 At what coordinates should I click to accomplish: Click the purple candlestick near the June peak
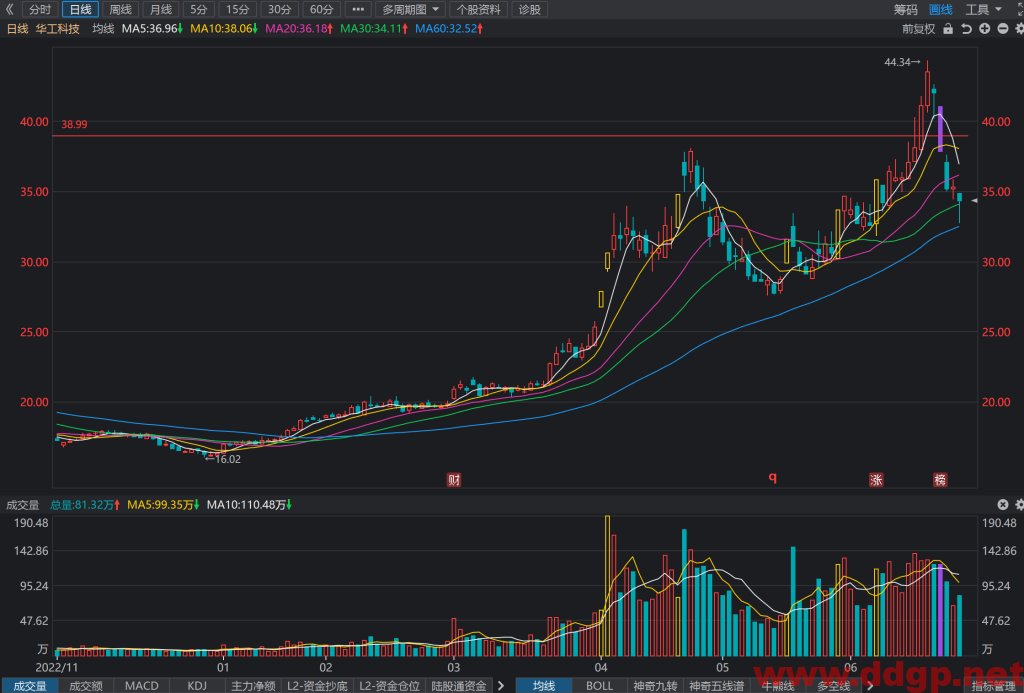tap(940, 129)
